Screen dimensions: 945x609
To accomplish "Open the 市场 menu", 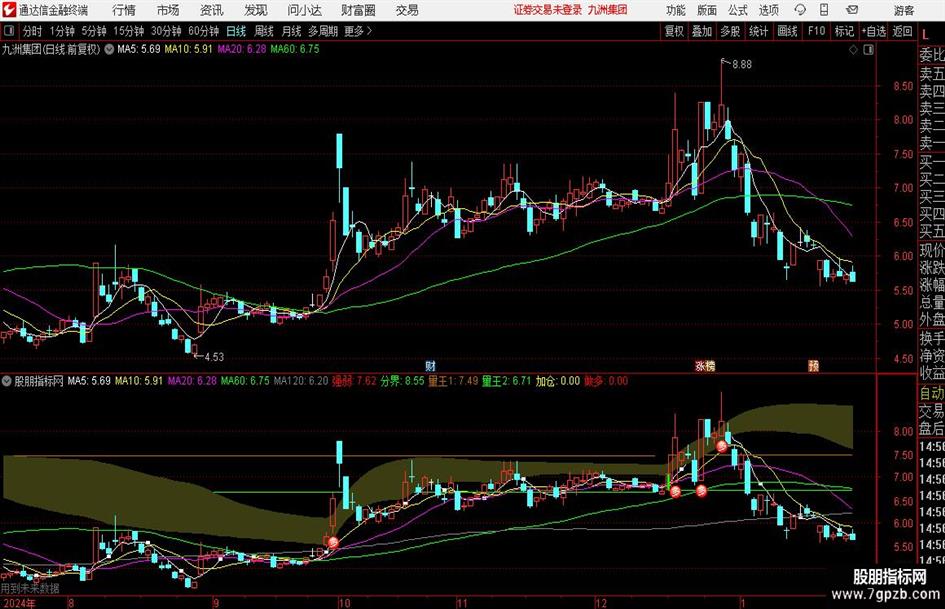I will (x=168, y=10).
